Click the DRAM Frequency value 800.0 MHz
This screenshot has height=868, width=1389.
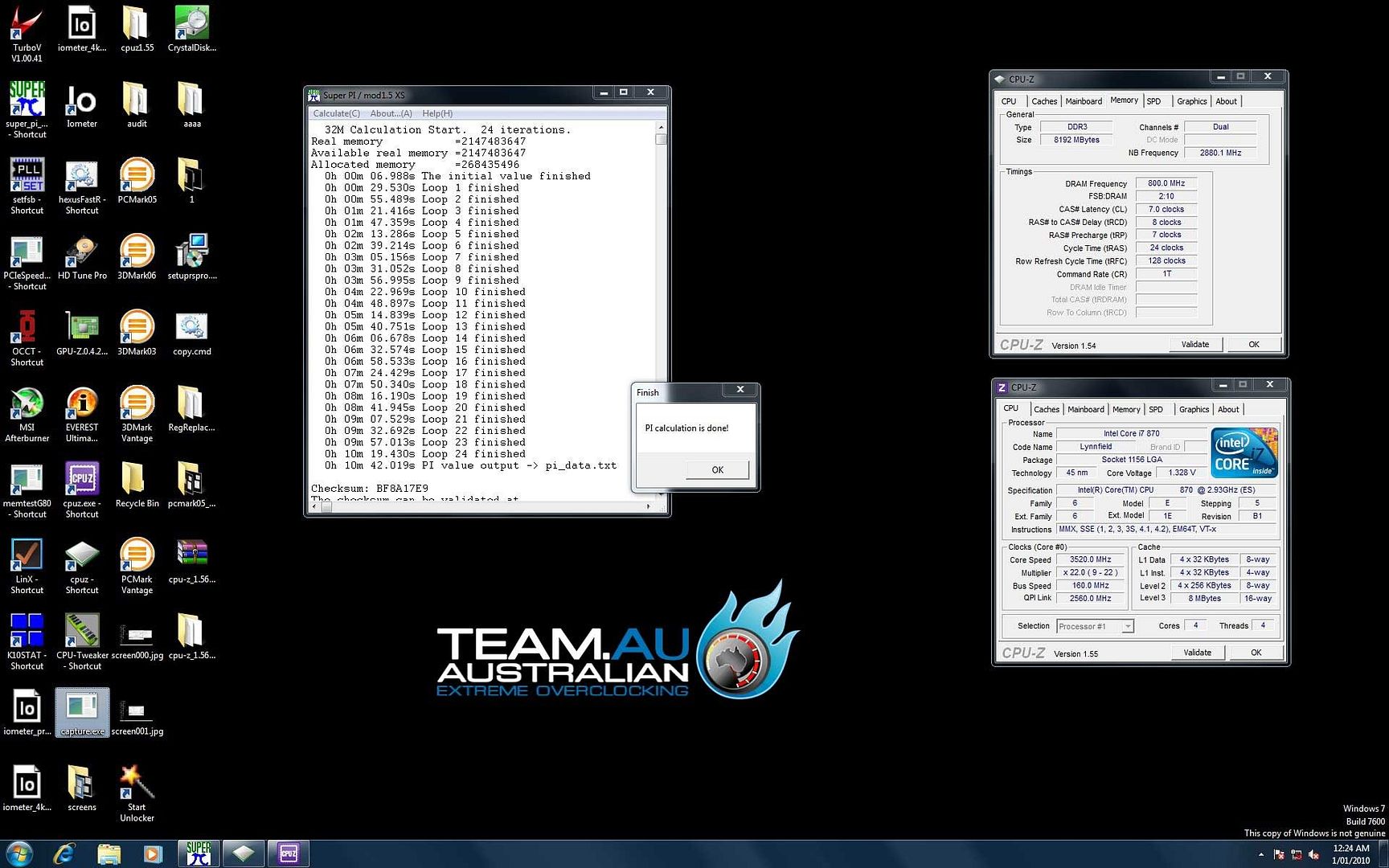(x=1166, y=183)
